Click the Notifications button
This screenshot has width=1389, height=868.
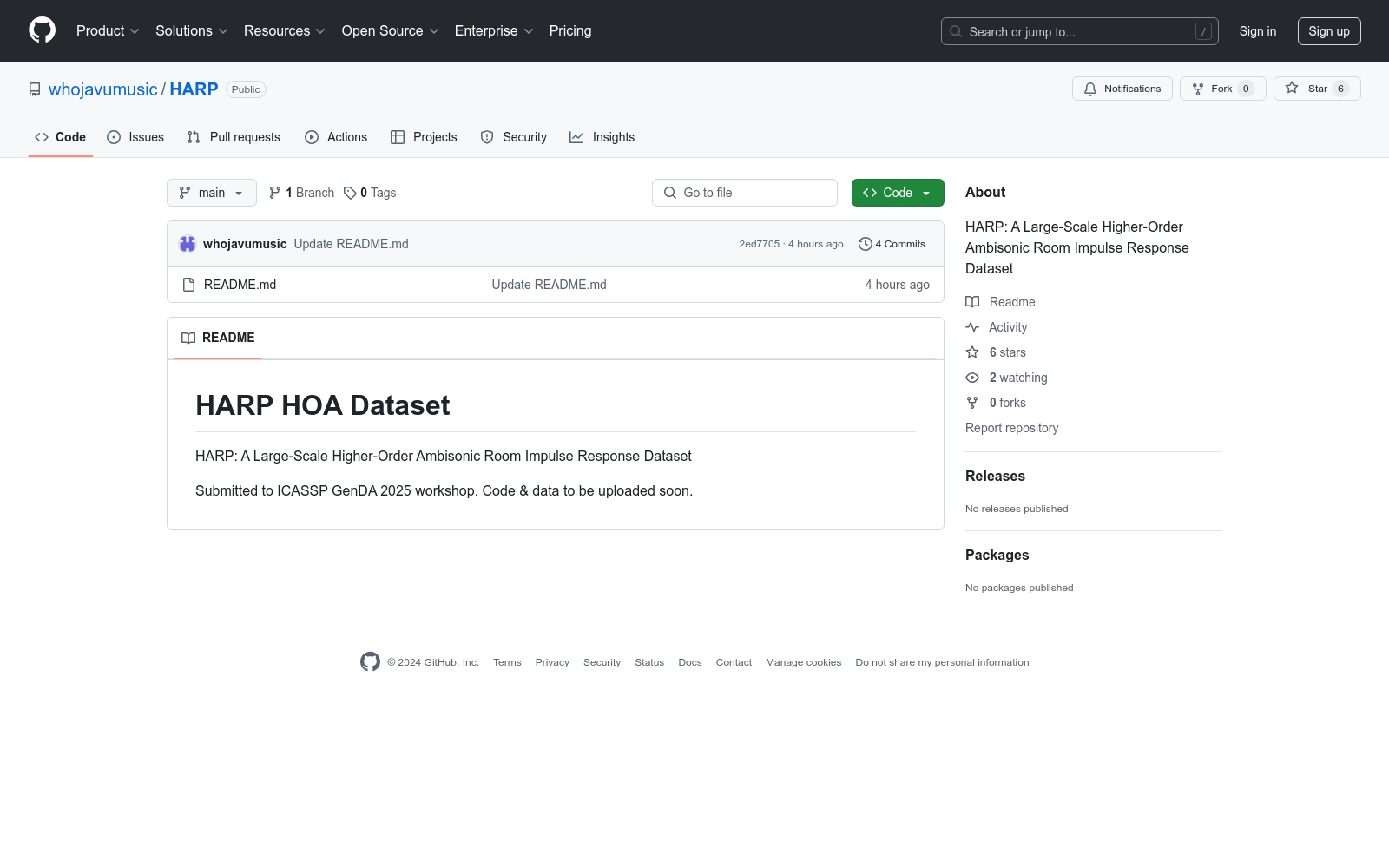point(1122,89)
